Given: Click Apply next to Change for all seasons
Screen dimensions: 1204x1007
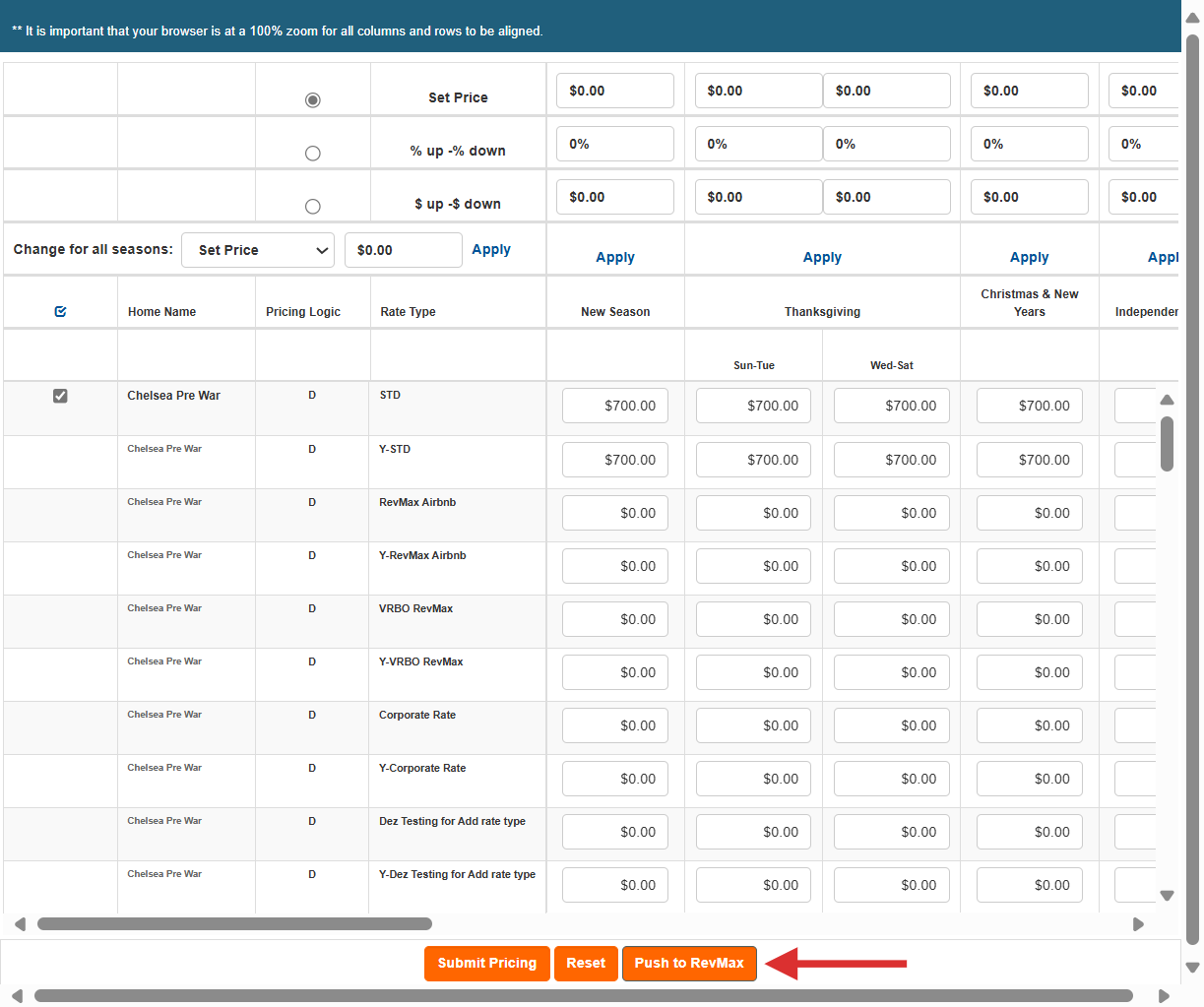Looking at the screenshot, I should click(x=491, y=250).
